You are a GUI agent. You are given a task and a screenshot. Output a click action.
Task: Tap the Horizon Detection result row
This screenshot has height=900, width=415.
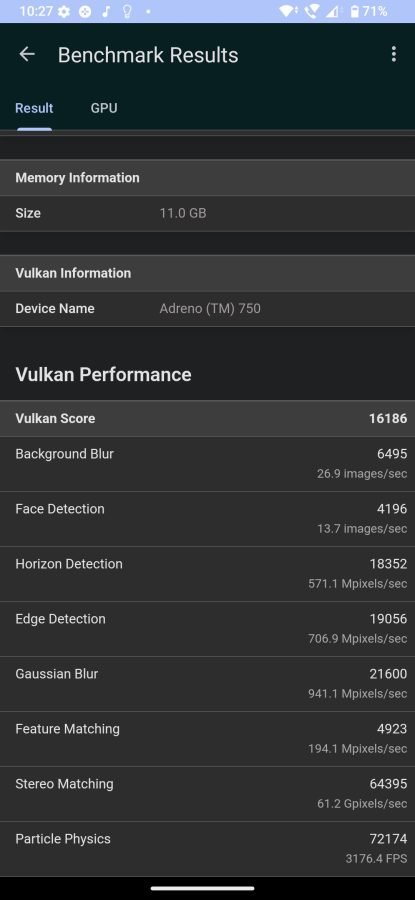207,574
